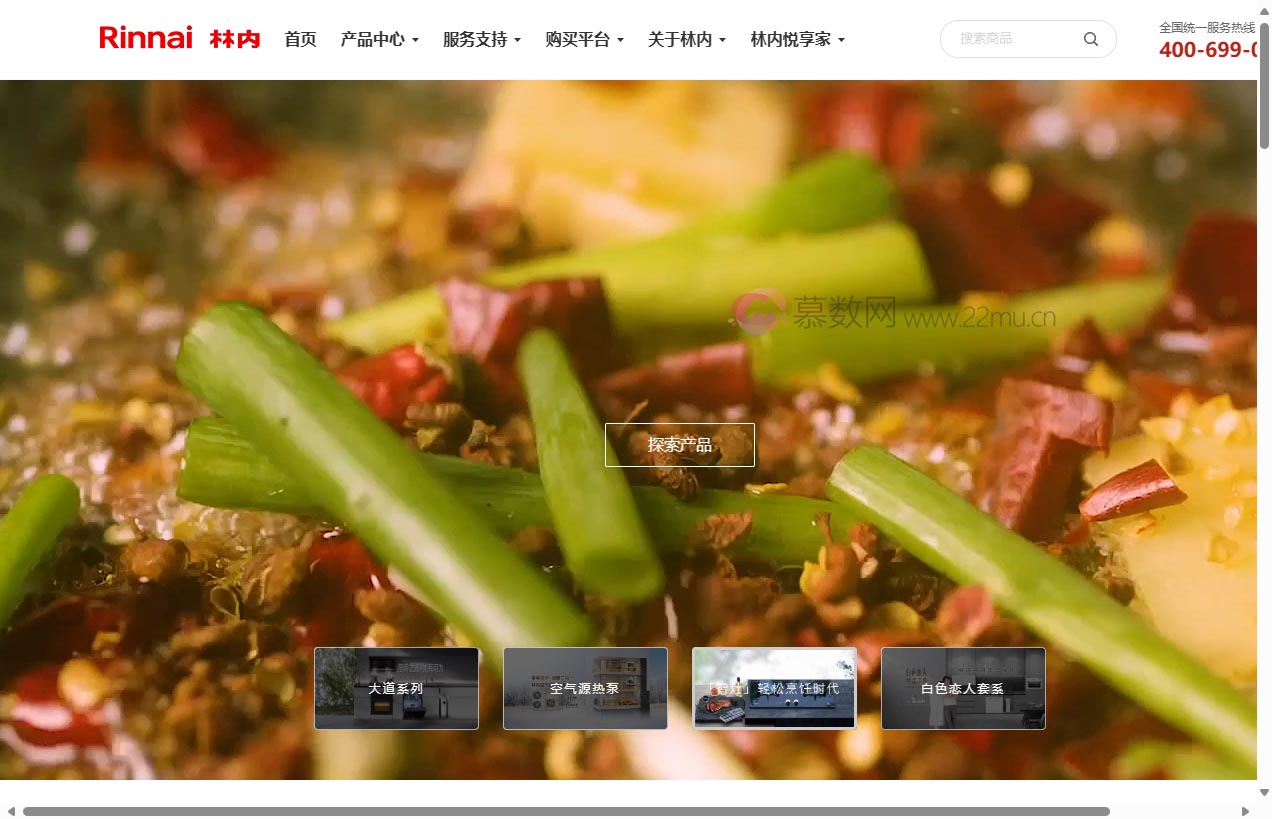This screenshot has width=1272, height=819.
Task: Expand the 林内悦享家 dropdown
Action: coord(797,39)
